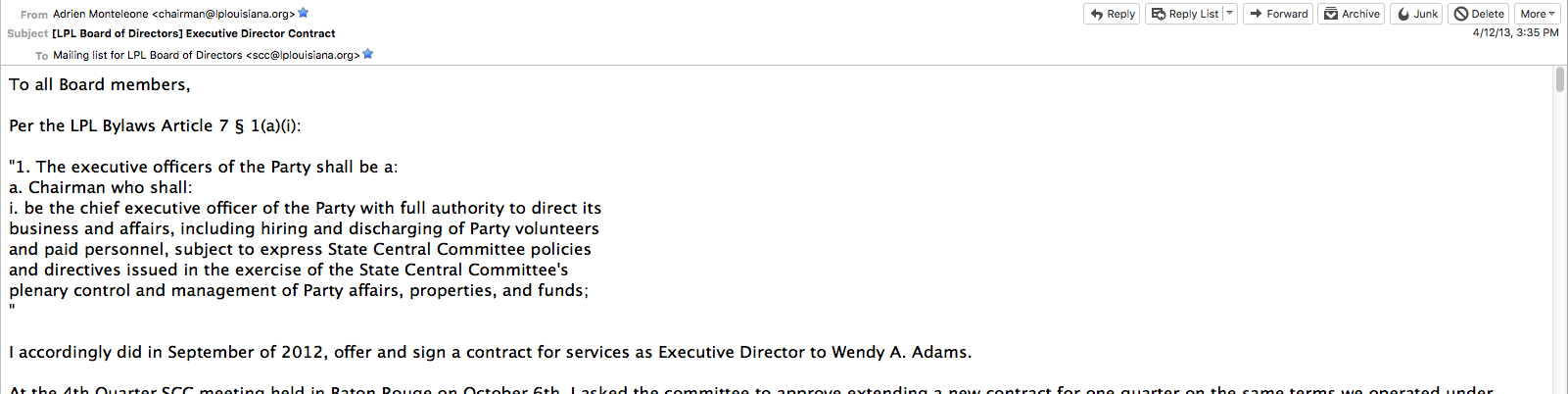Click the Reply arrow icon
The width and height of the screenshot is (1568, 394).
1097,14
